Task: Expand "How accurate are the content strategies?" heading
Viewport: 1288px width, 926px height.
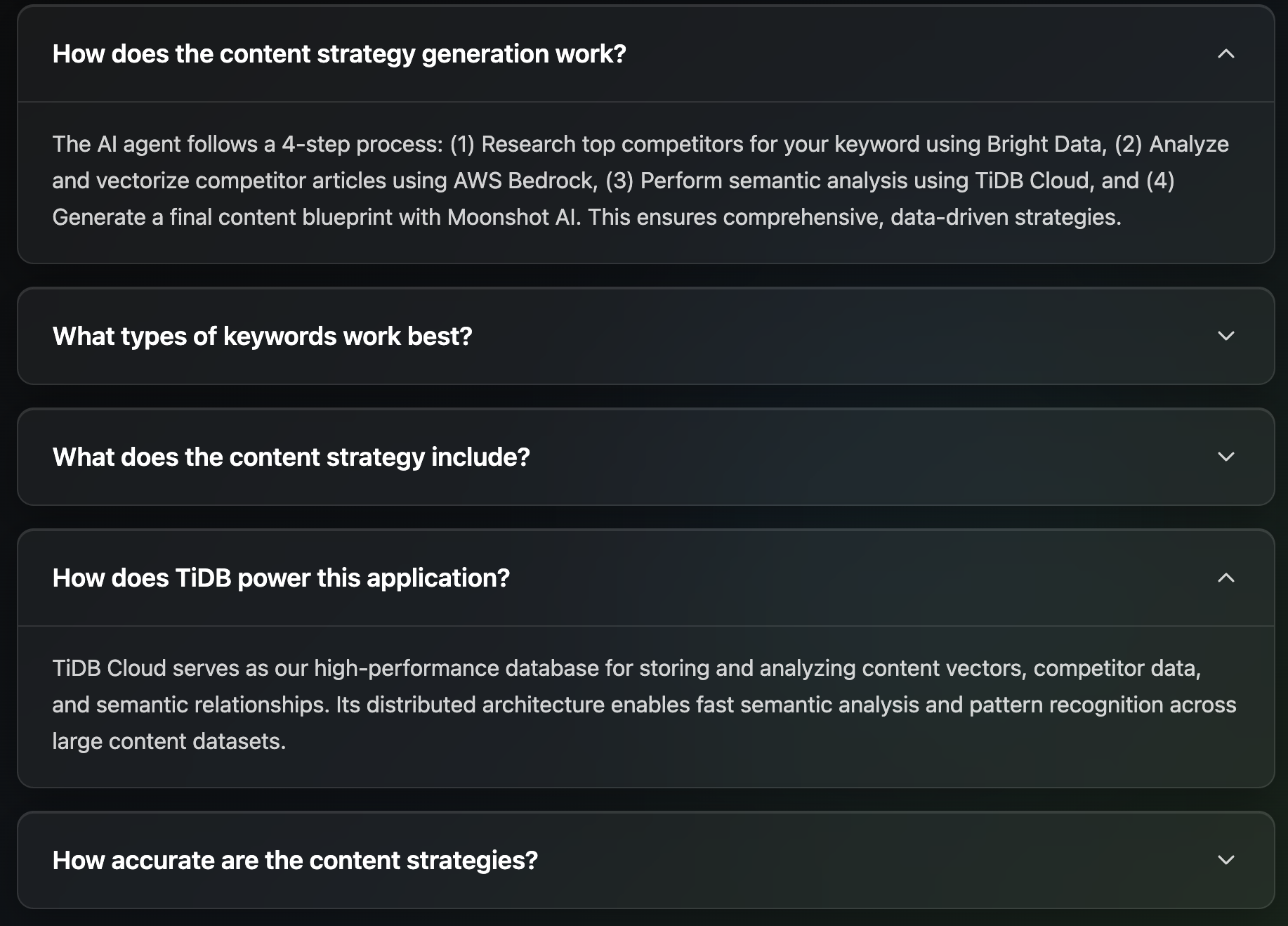Action: tap(295, 861)
